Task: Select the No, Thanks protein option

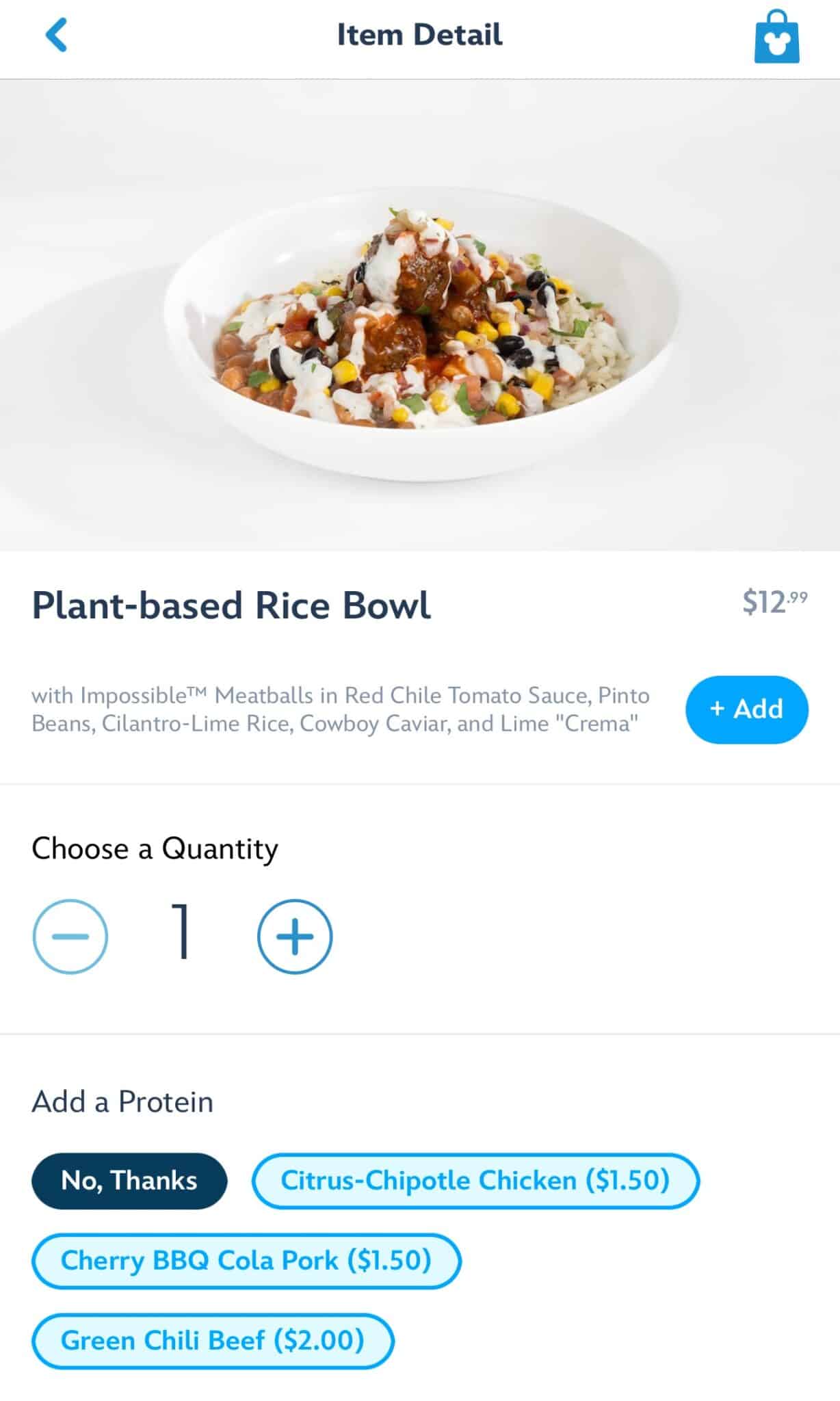Action: tap(129, 1181)
